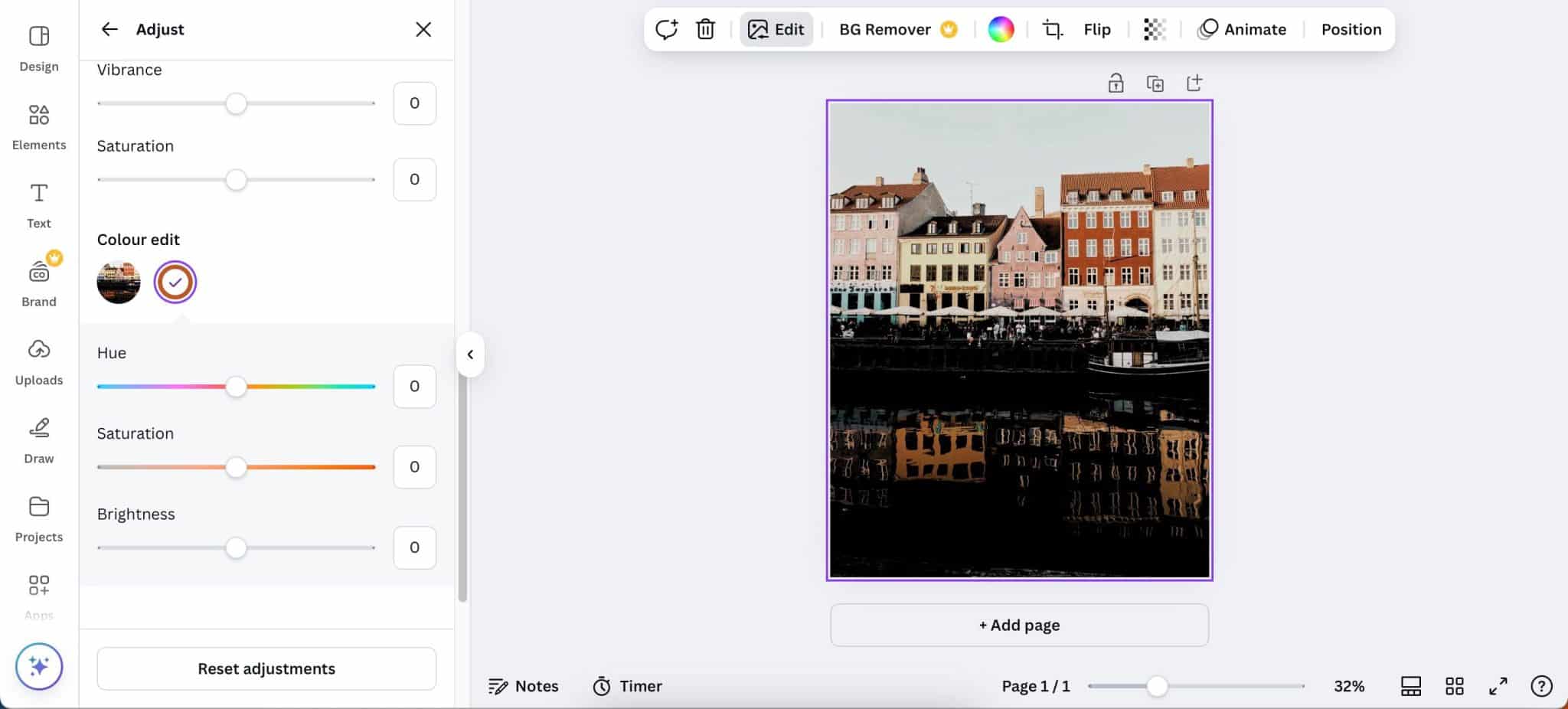The height and width of the screenshot is (709, 1568).
Task: Click the Hue value field
Action: (414, 386)
